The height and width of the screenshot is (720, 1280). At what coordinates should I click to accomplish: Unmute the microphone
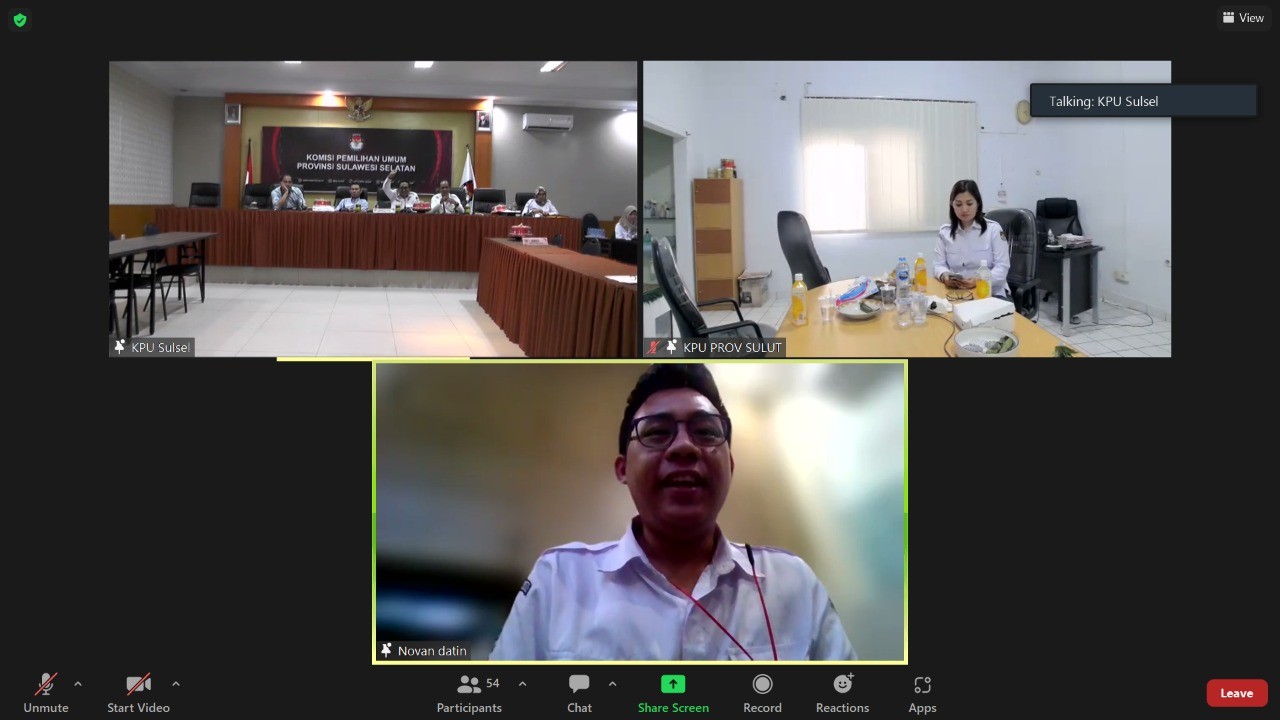tap(46, 692)
